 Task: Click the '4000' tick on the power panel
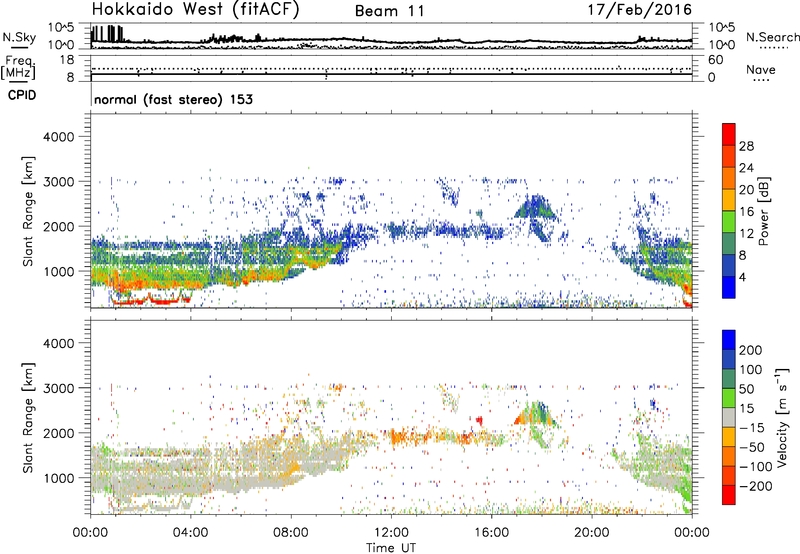click(58, 137)
